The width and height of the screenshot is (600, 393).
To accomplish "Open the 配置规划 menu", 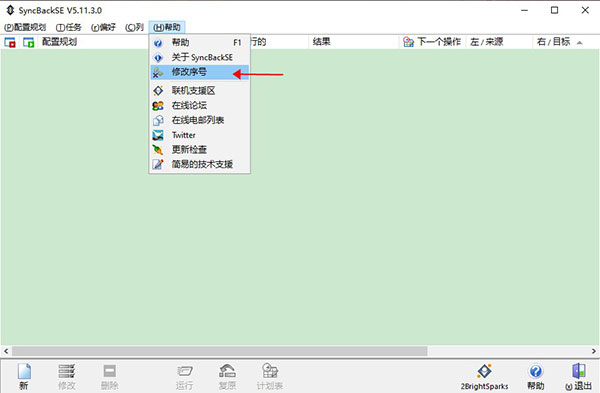I will point(25,27).
